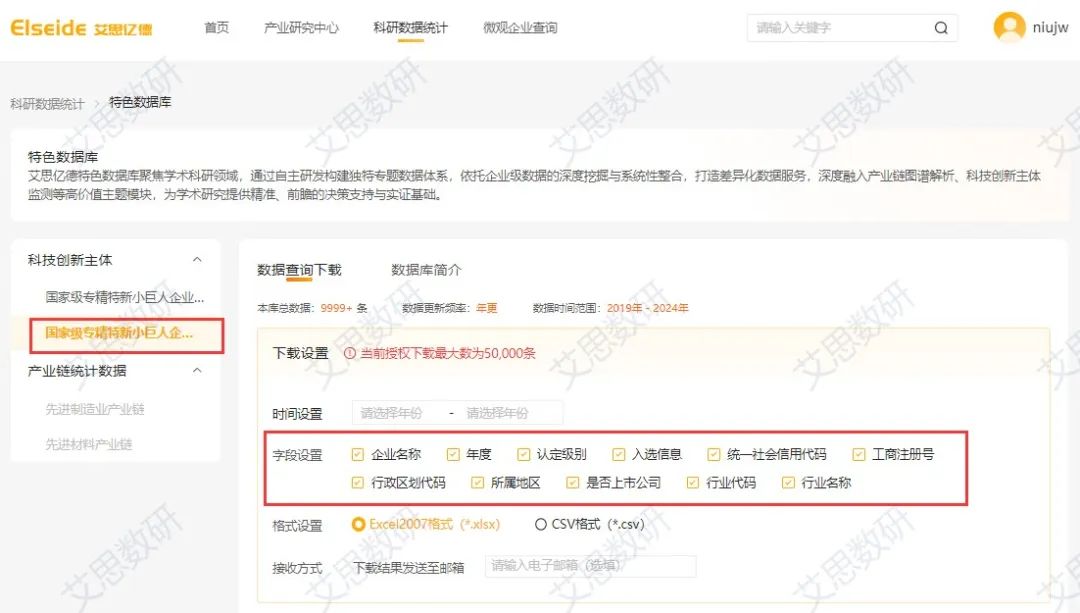This screenshot has width=1080, height=613.
Task: Click the search magnifier icon
Action: (x=941, y=28)
